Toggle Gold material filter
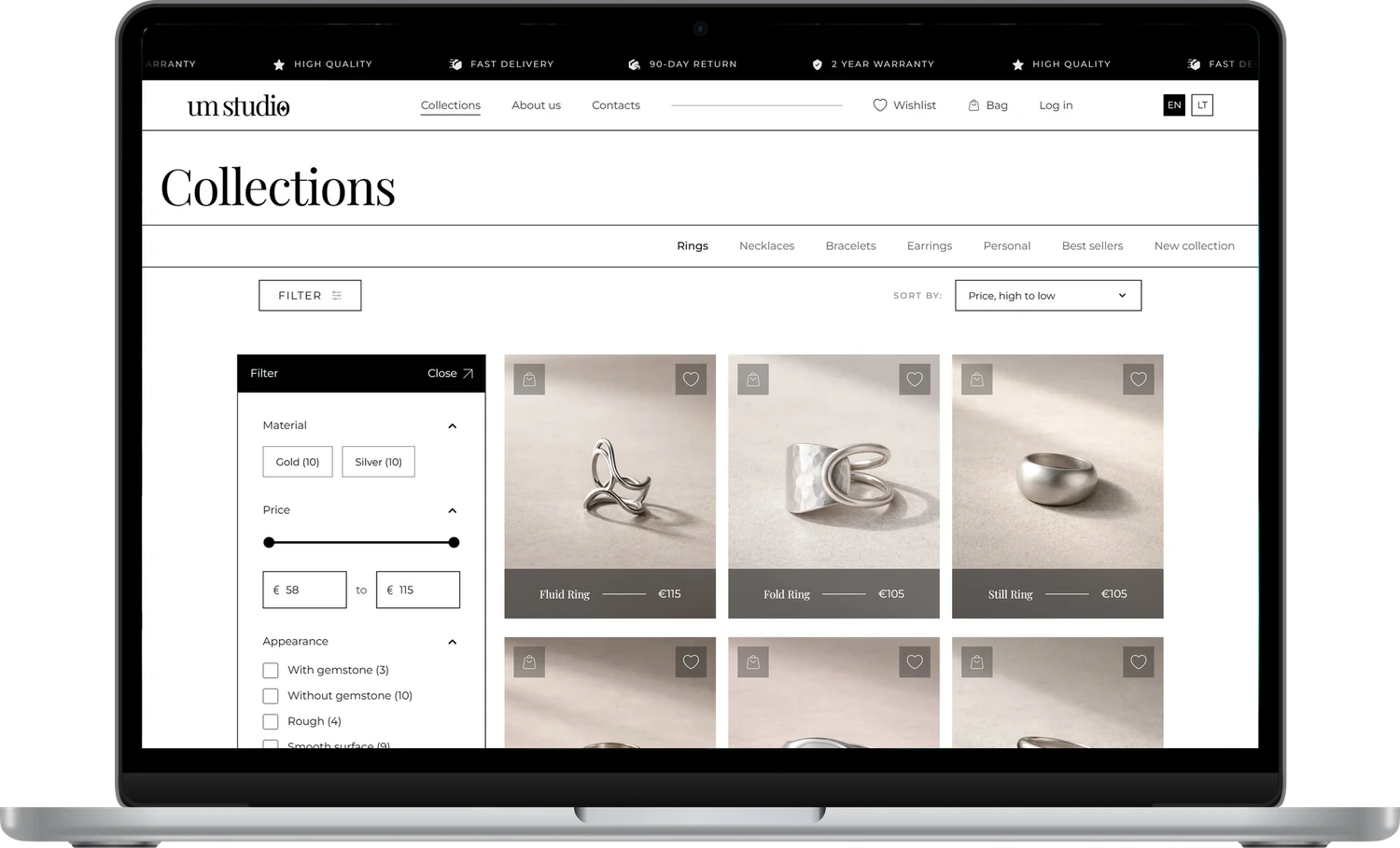 [298, 462]
